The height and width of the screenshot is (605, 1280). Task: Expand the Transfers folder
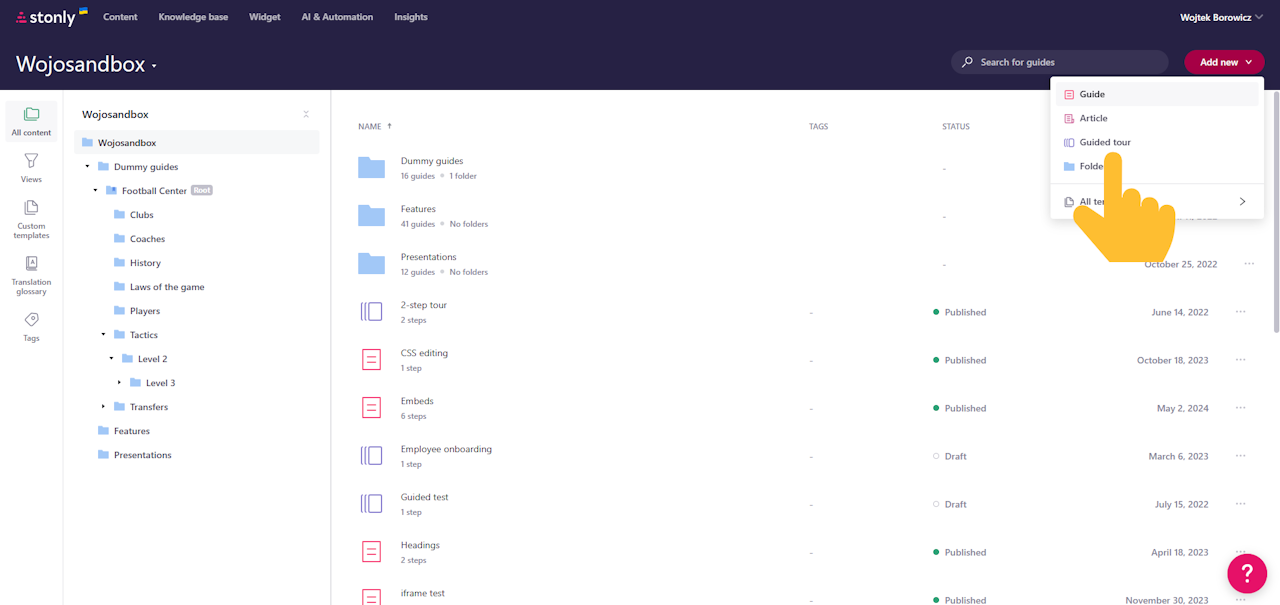point(103,406)
